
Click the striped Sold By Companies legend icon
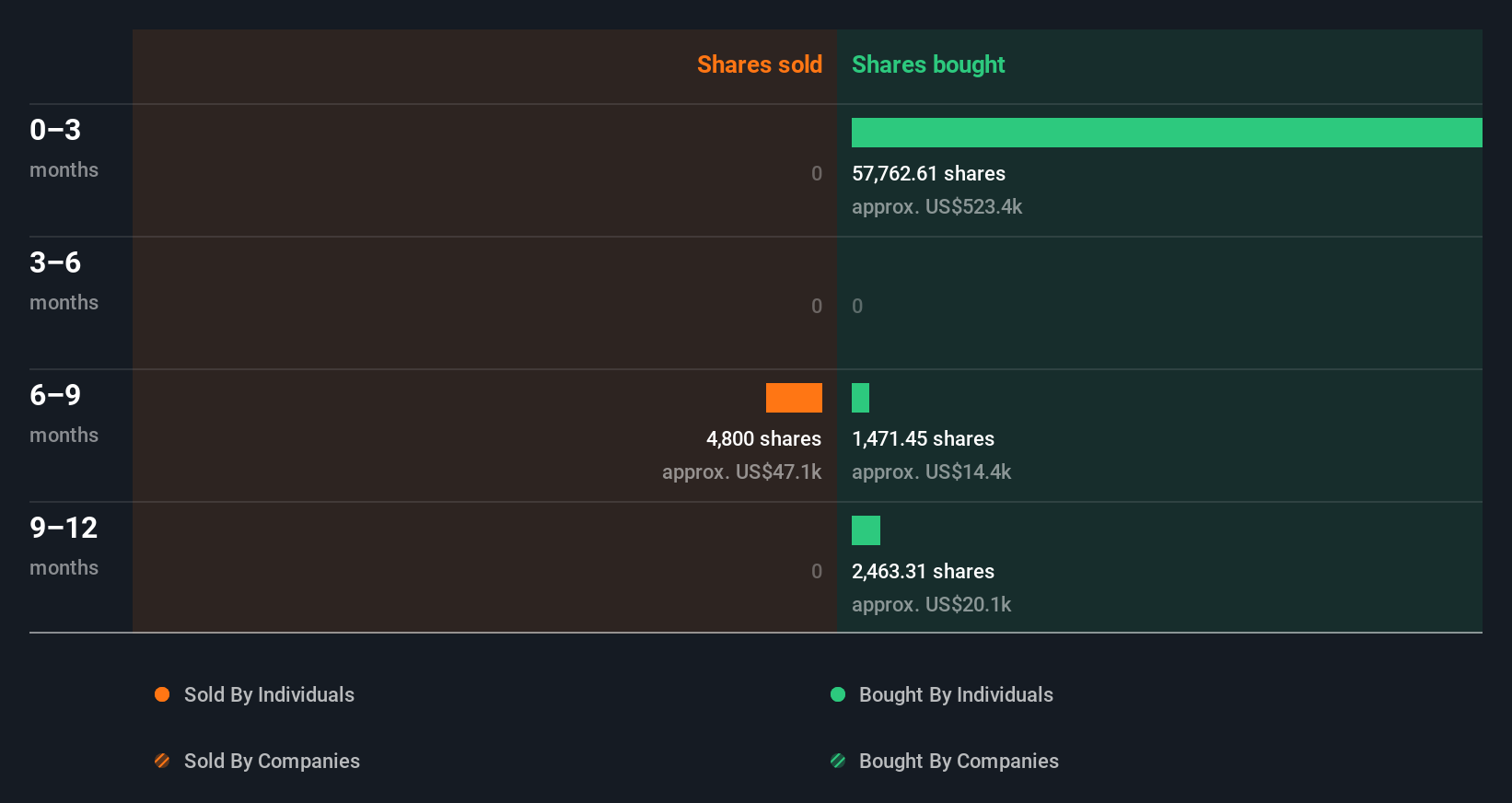tap(162, 761)
